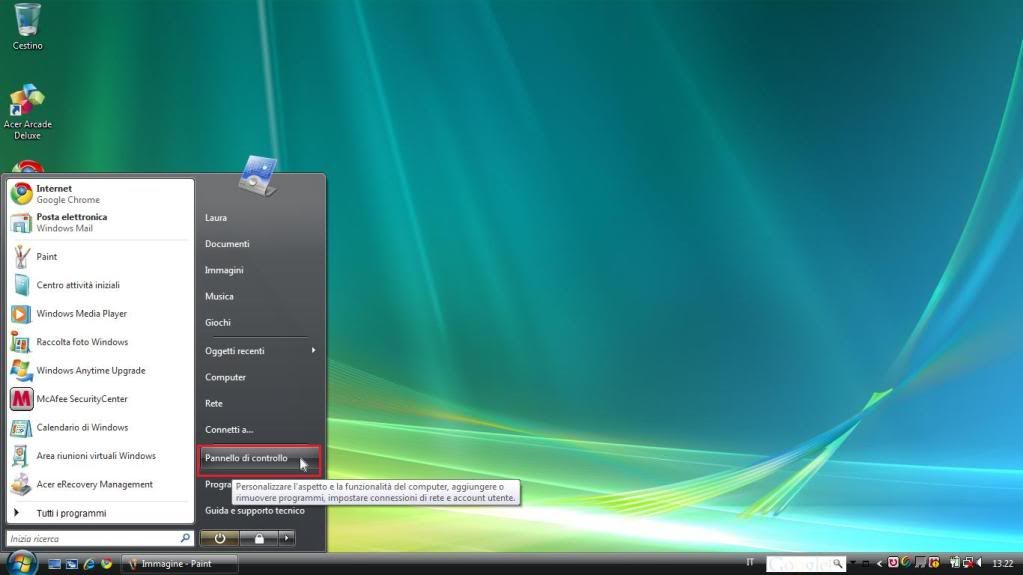Launch Acer eRecovery Management
The width and height of the screenshot is (1023, 575).
[x=100, y=484]
